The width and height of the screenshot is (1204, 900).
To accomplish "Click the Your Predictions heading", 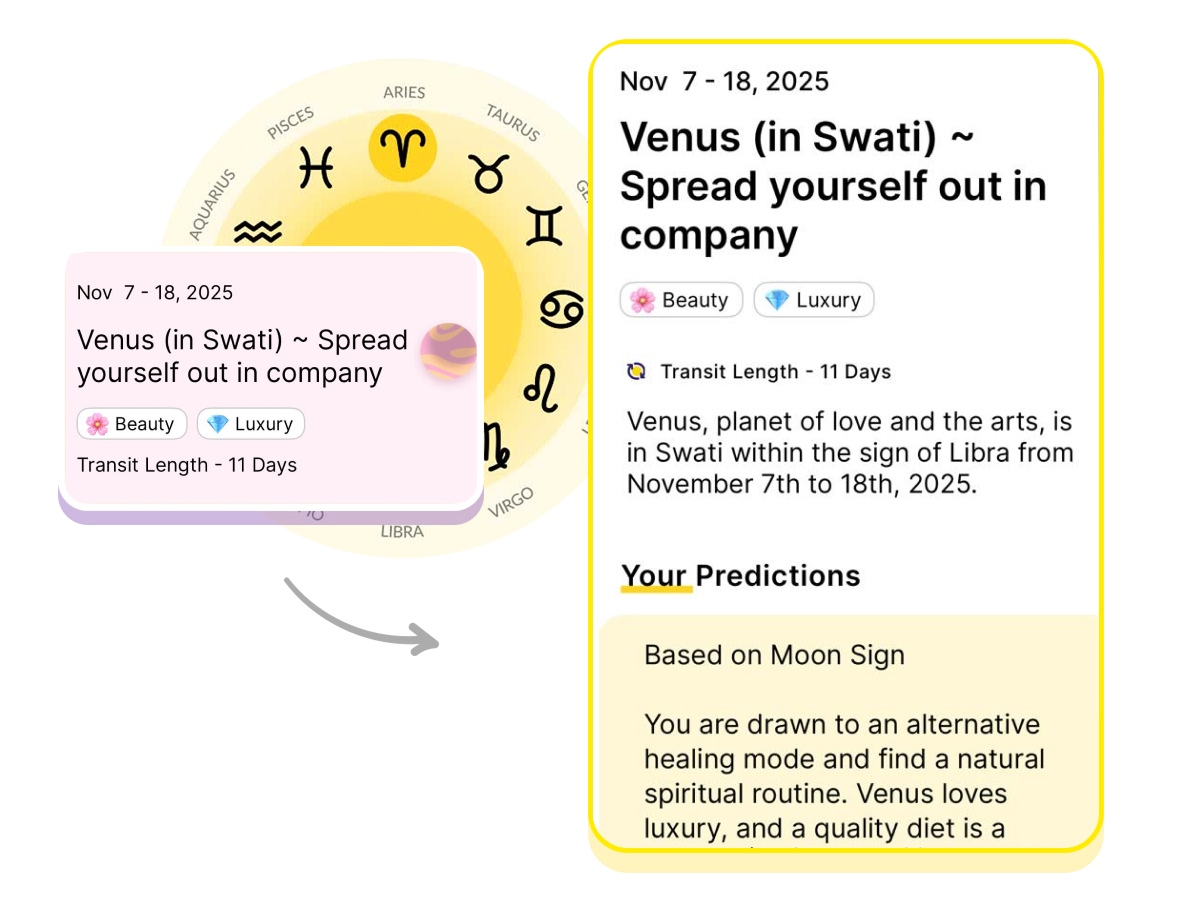I will point(740,576).
